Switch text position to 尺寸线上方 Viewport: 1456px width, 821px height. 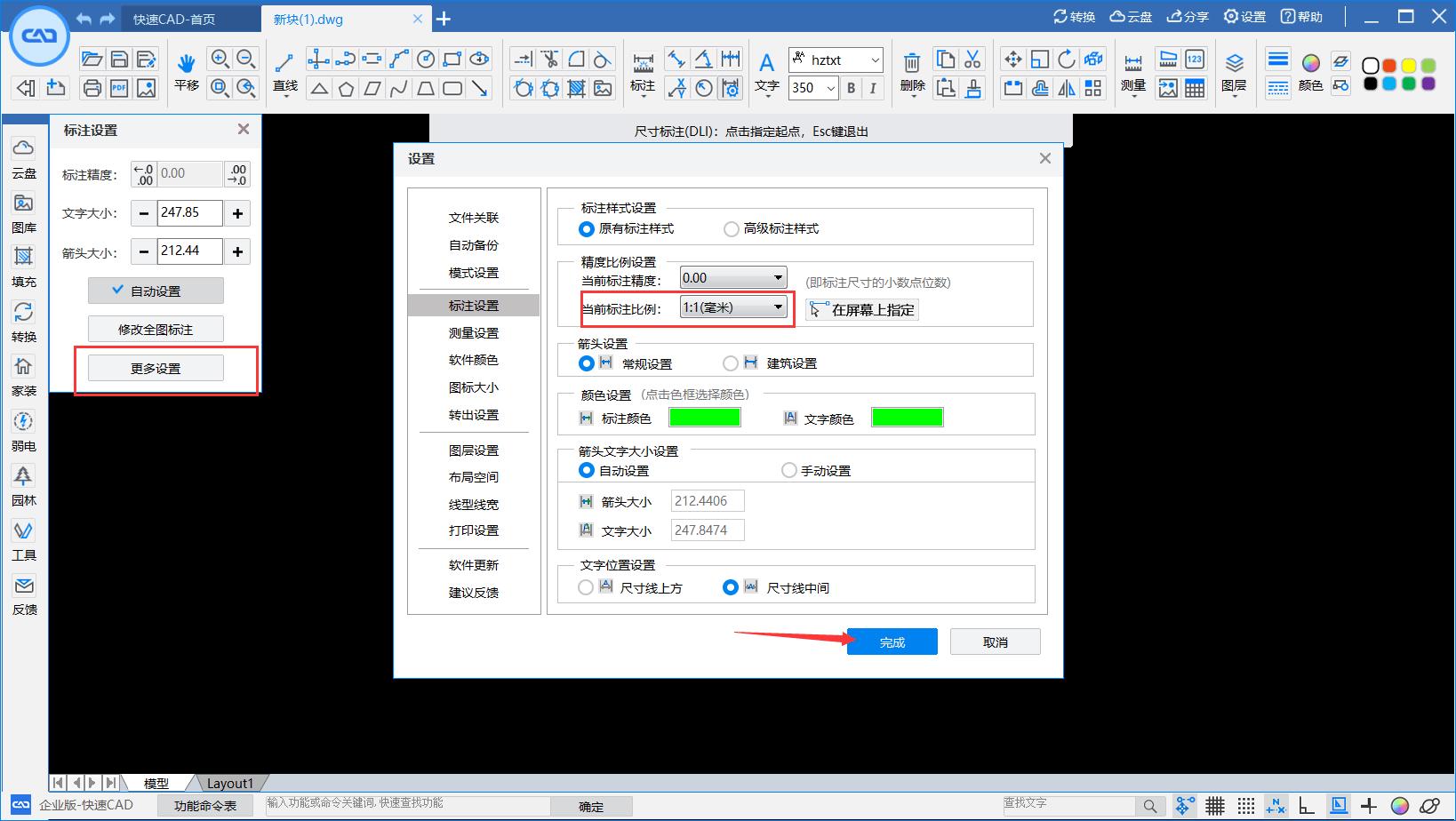coord(586,586)
